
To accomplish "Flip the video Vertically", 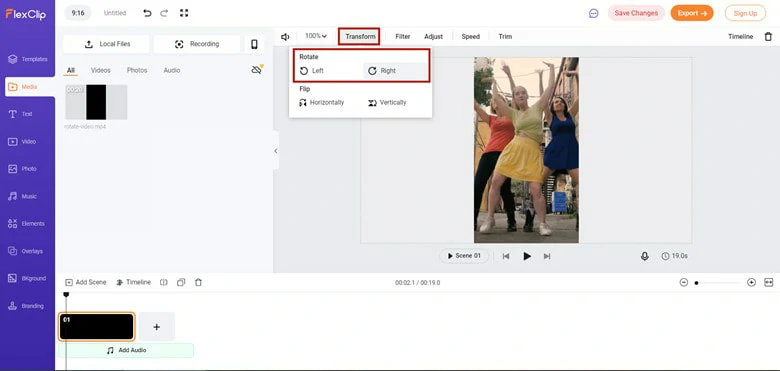I will [387, 103].
